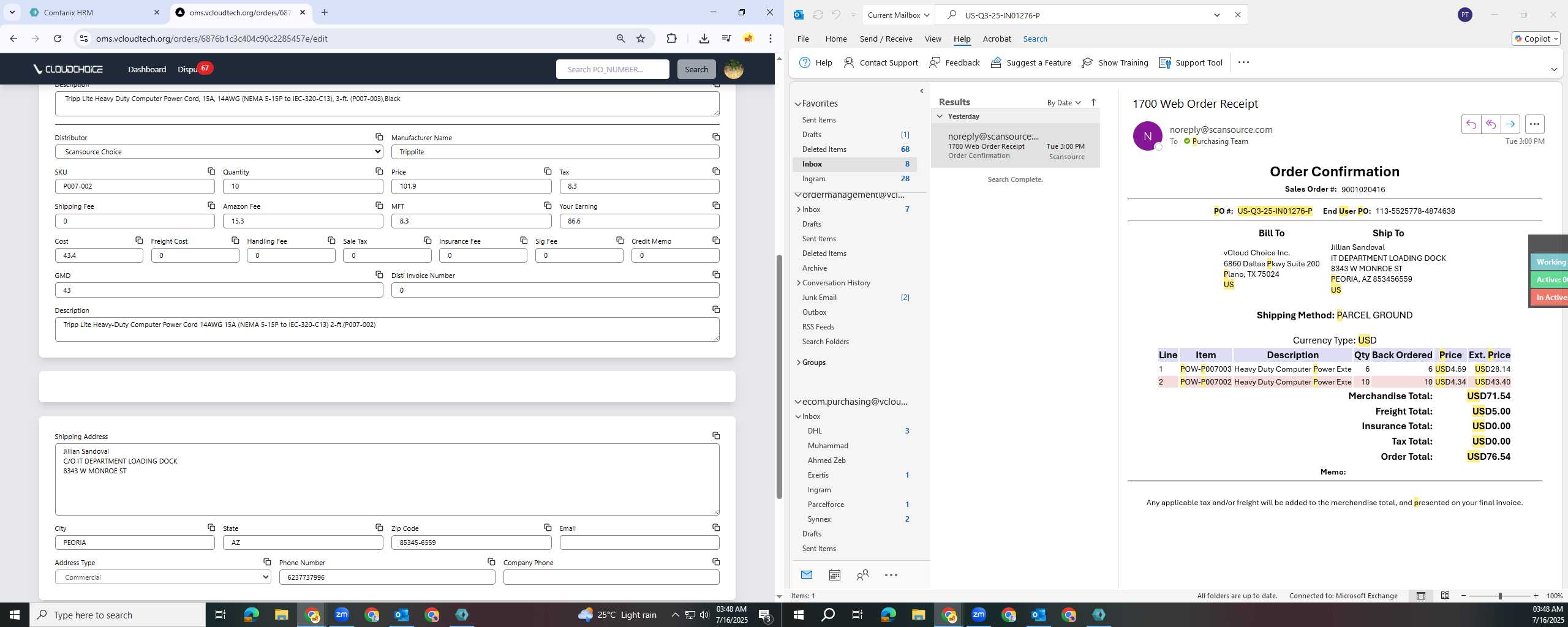
Task: Reply to the email in Outlook
Action: click(x=1471, y=124)
